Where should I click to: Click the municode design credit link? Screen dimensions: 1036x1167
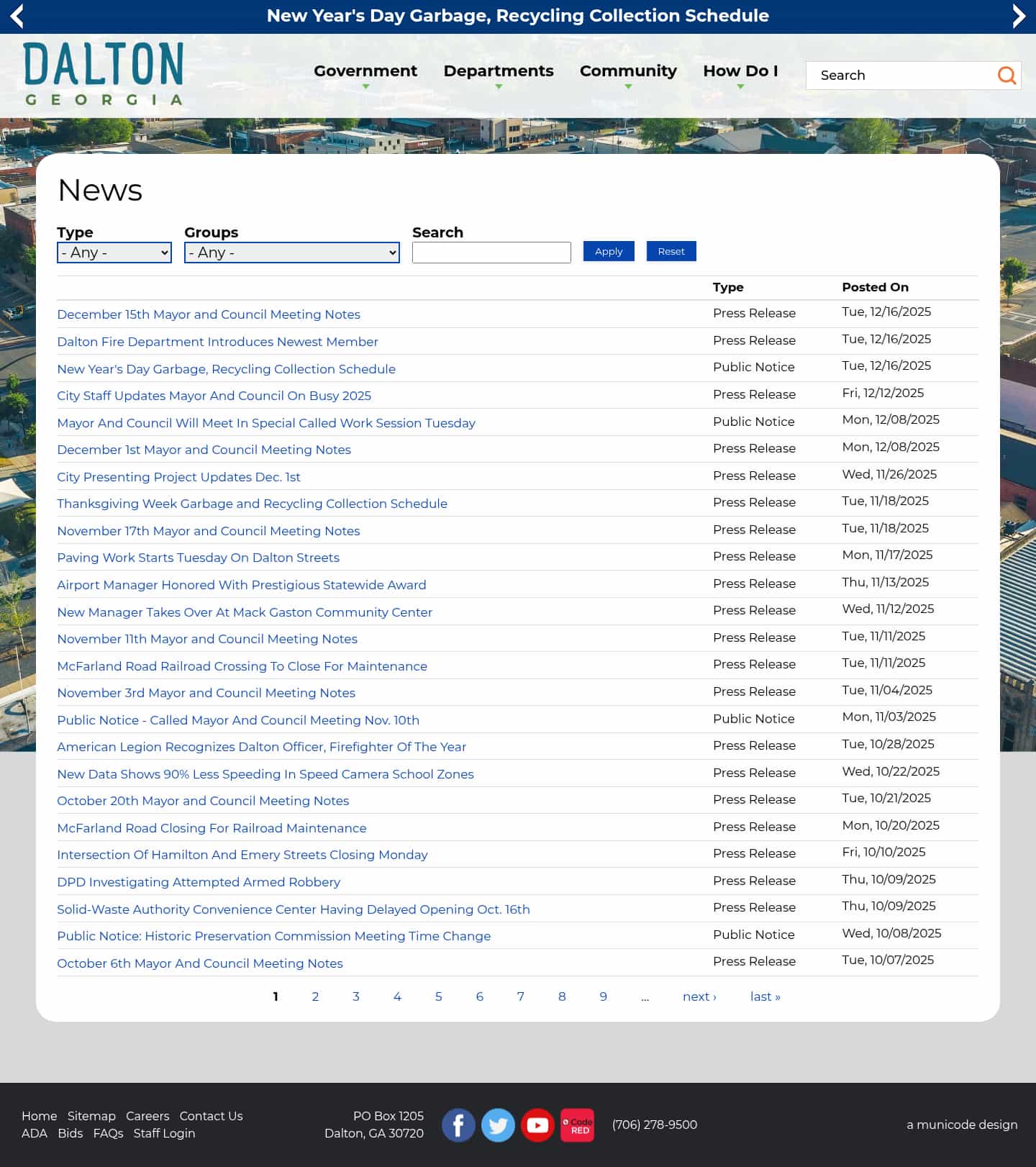click(x=962, y=1125)
